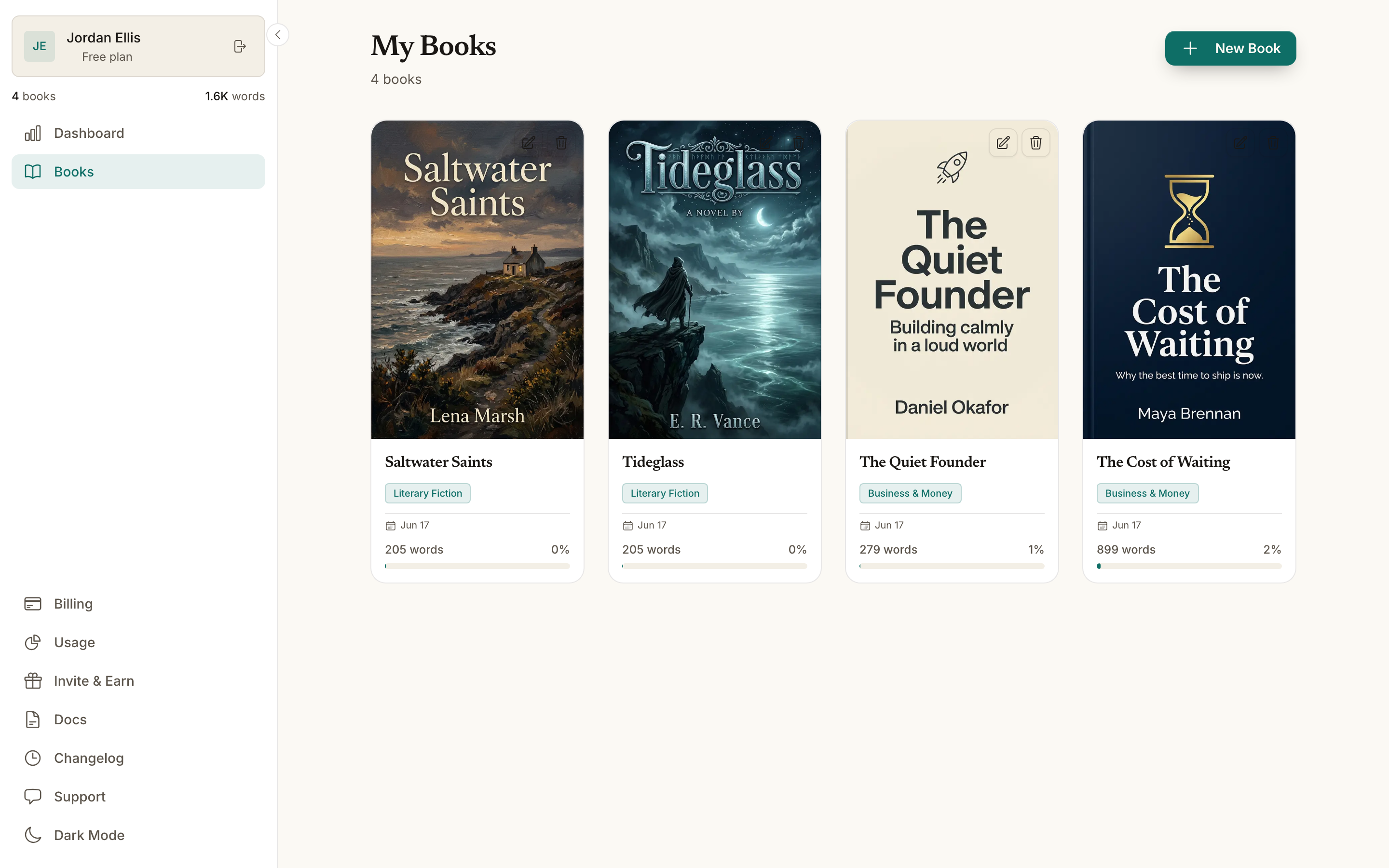
Task: Click Business & Money tag on Cost of Waiting
Action: [1147, 493]
